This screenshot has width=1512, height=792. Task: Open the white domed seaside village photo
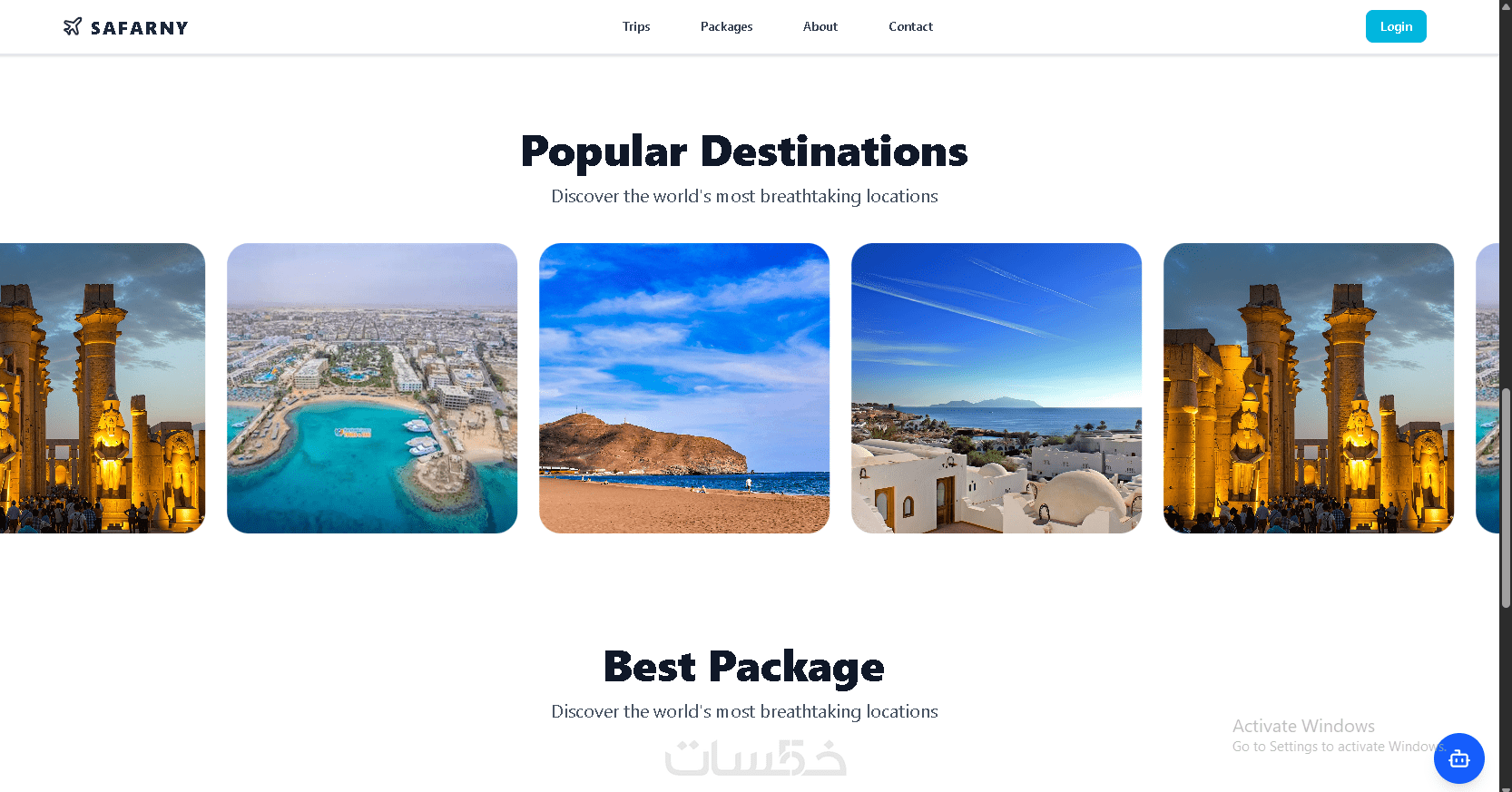(997, 388)
